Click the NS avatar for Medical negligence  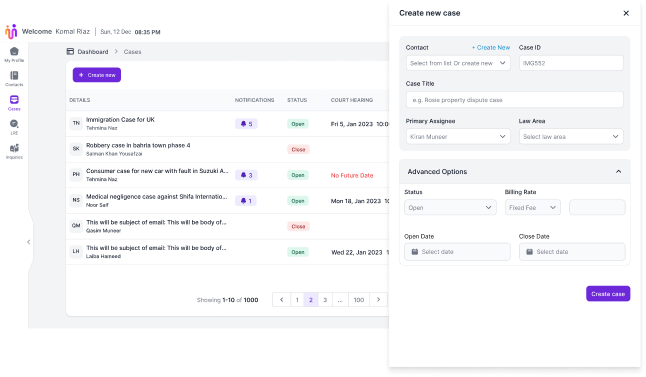[x=76, y=200]
